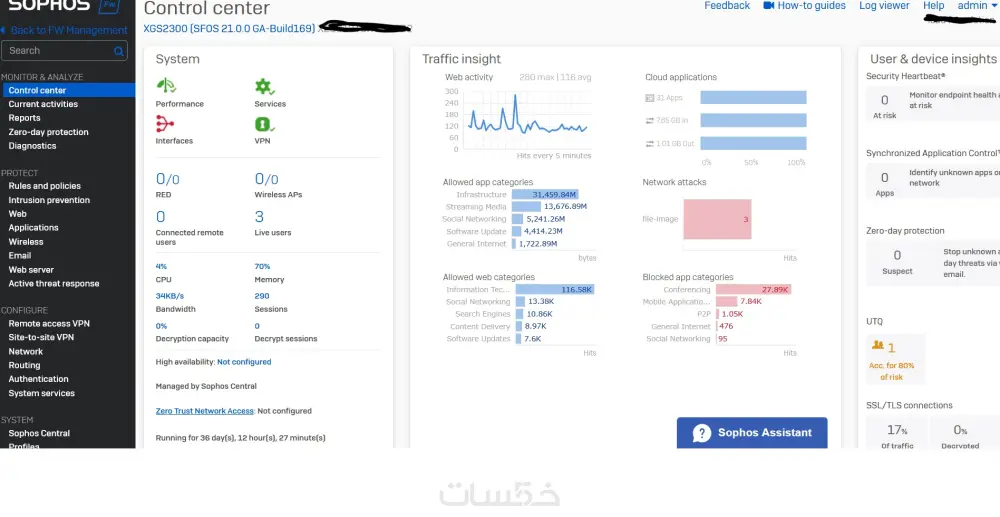Open the admin user dropdown

tap(976, 6)
